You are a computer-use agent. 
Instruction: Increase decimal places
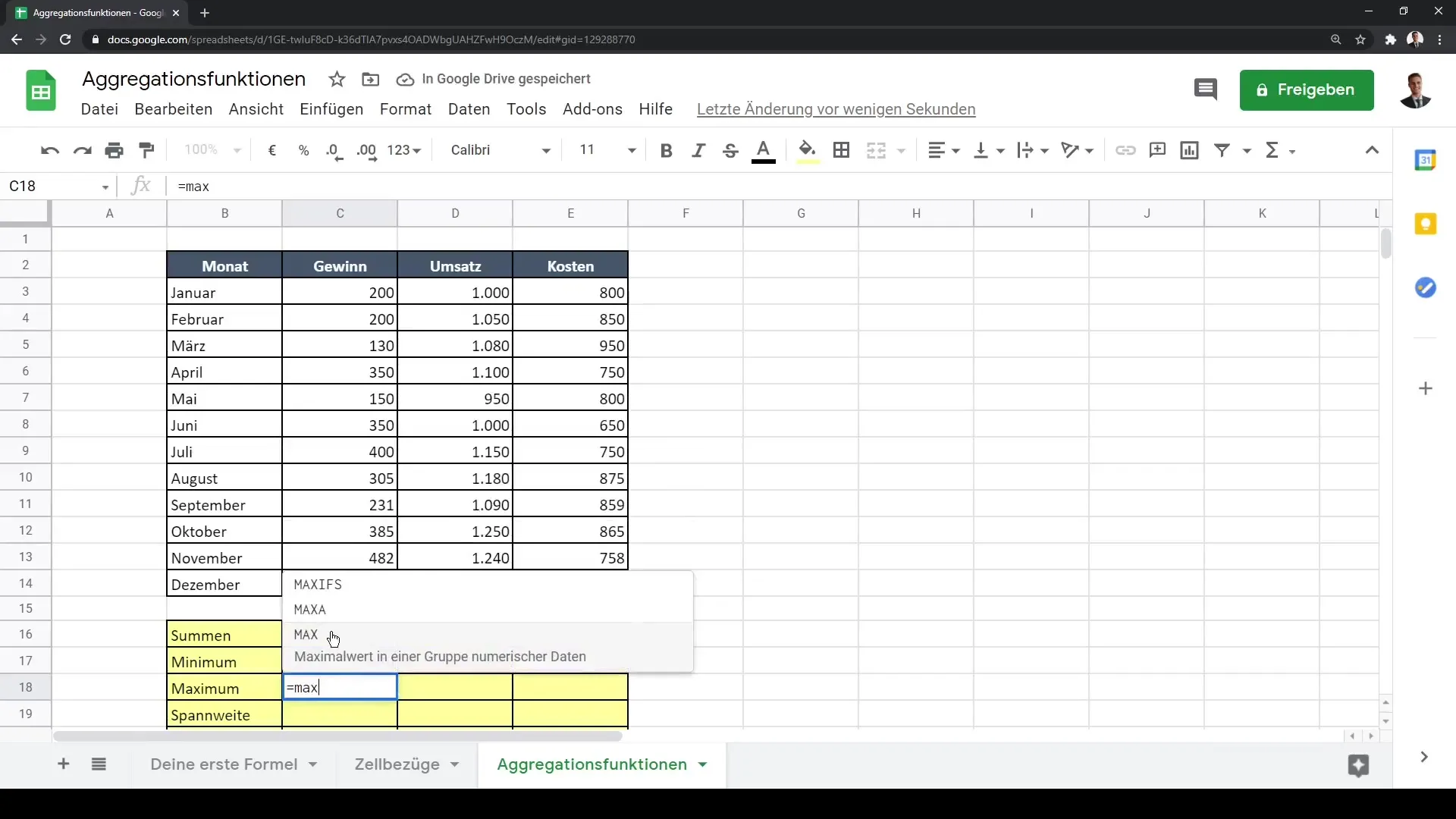click(366, 150)
